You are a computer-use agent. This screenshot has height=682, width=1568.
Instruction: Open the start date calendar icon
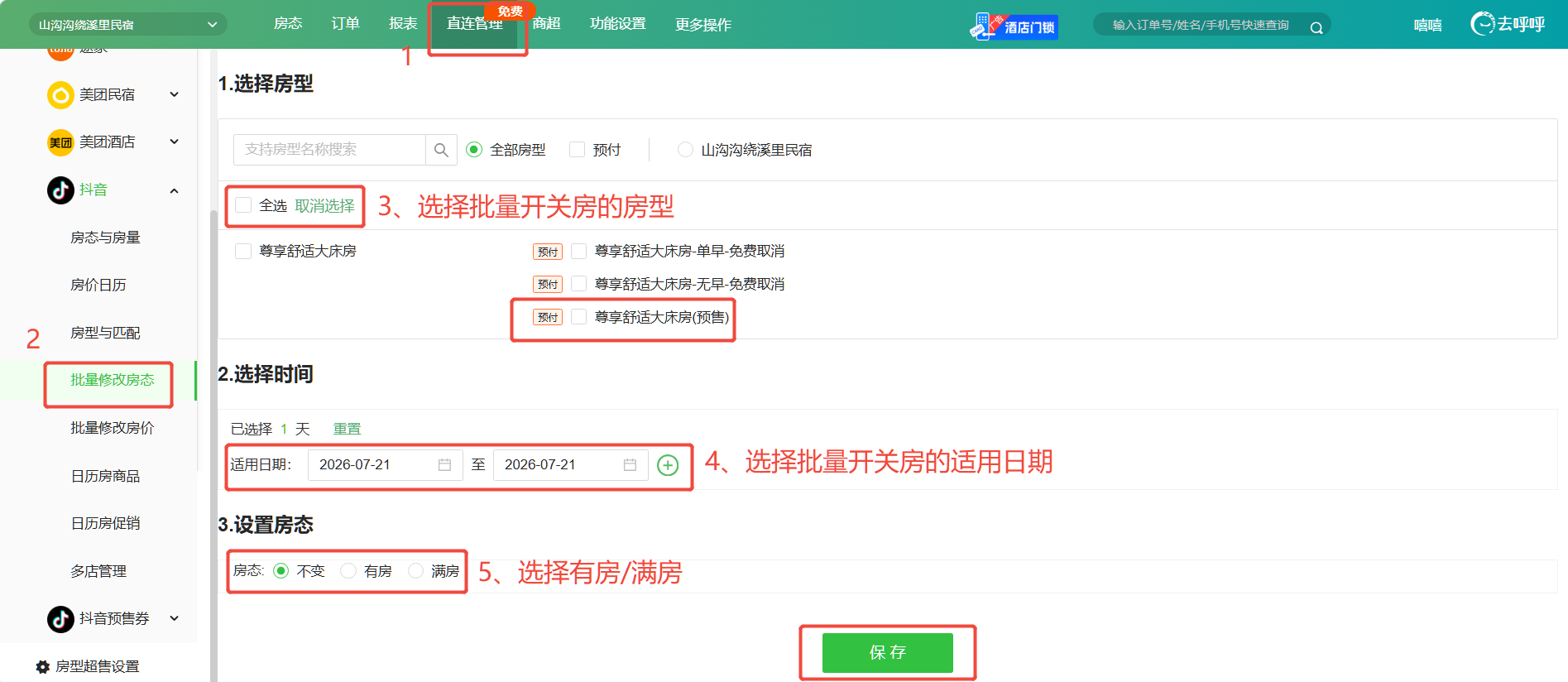click(x=444, y=465)
